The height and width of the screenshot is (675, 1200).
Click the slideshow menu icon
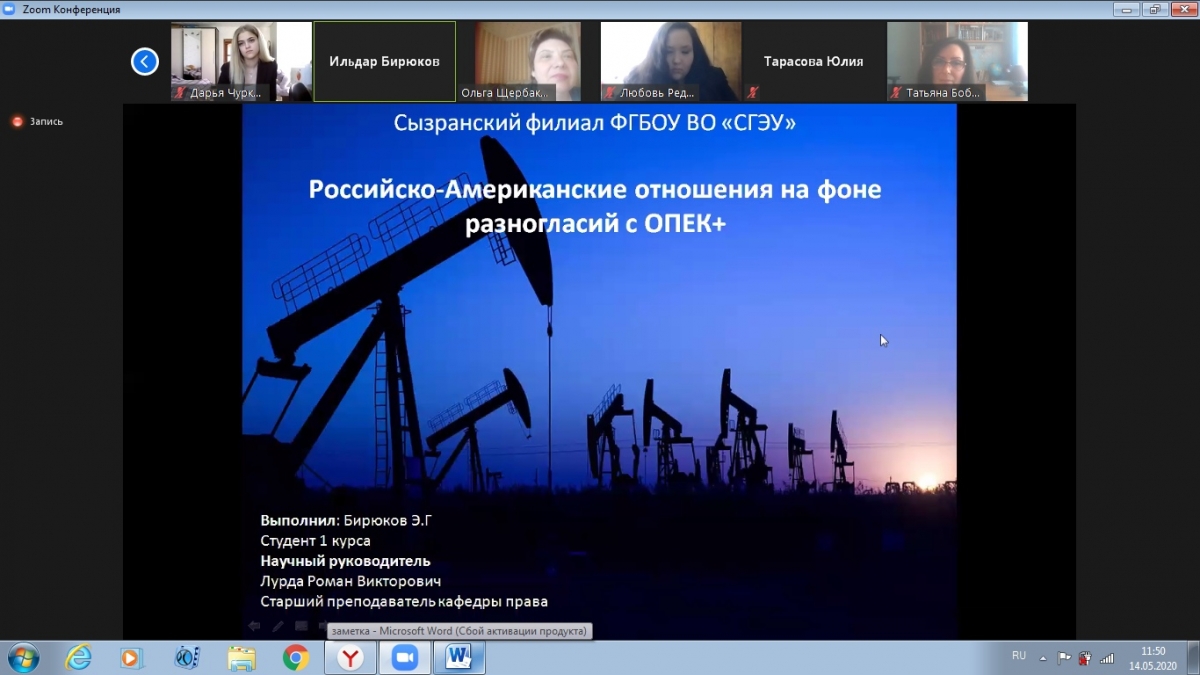point(301,626)
